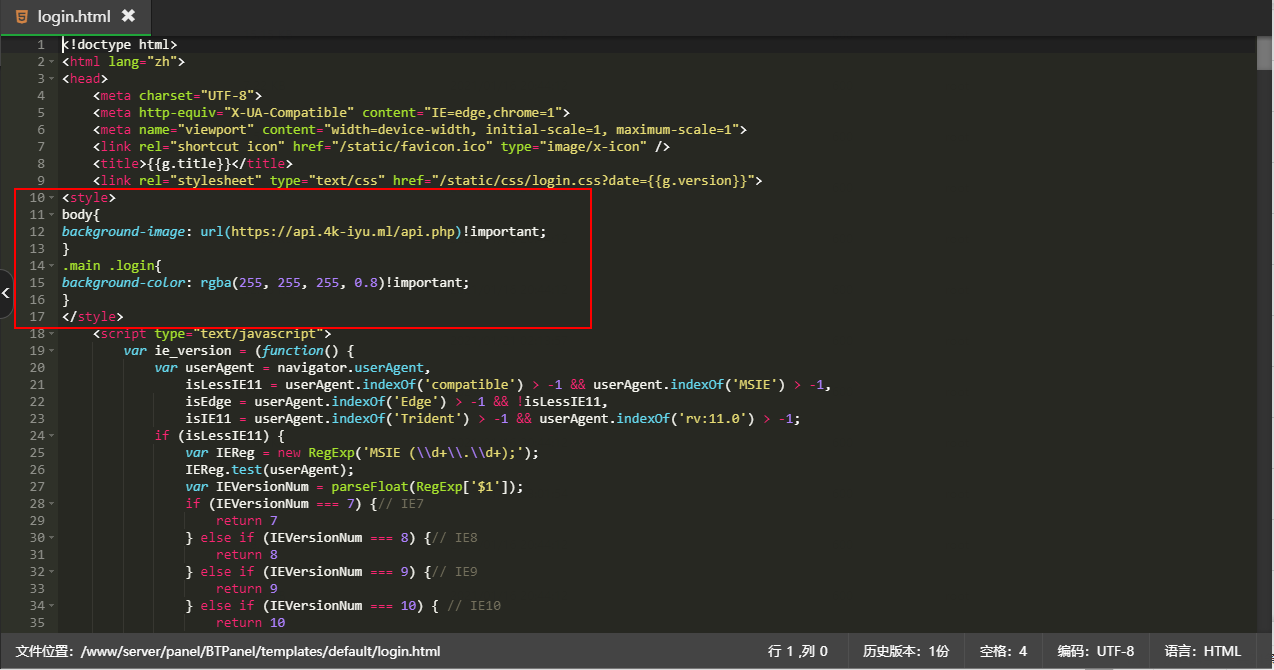The height and width of the screenshot is (670, 1274).
Task: Click the doctype declaration on line 1
Action: [120, 45]
